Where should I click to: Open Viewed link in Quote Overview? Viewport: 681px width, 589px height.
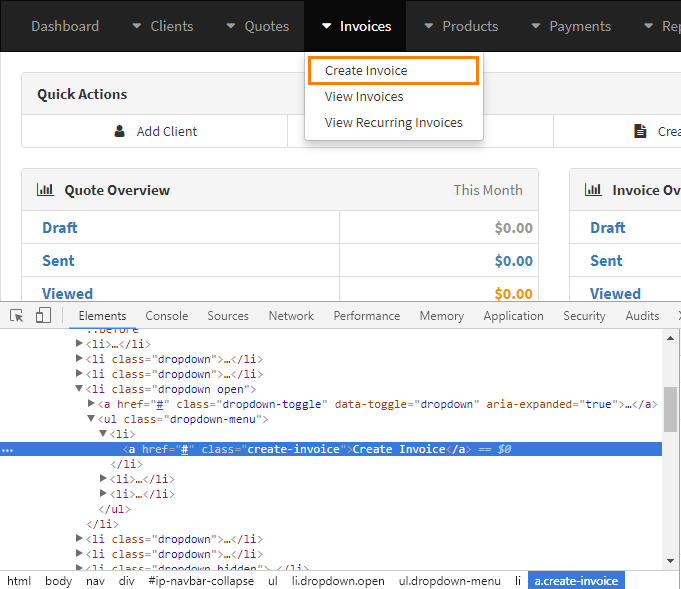pyautogui.click(x=67, y=294)
